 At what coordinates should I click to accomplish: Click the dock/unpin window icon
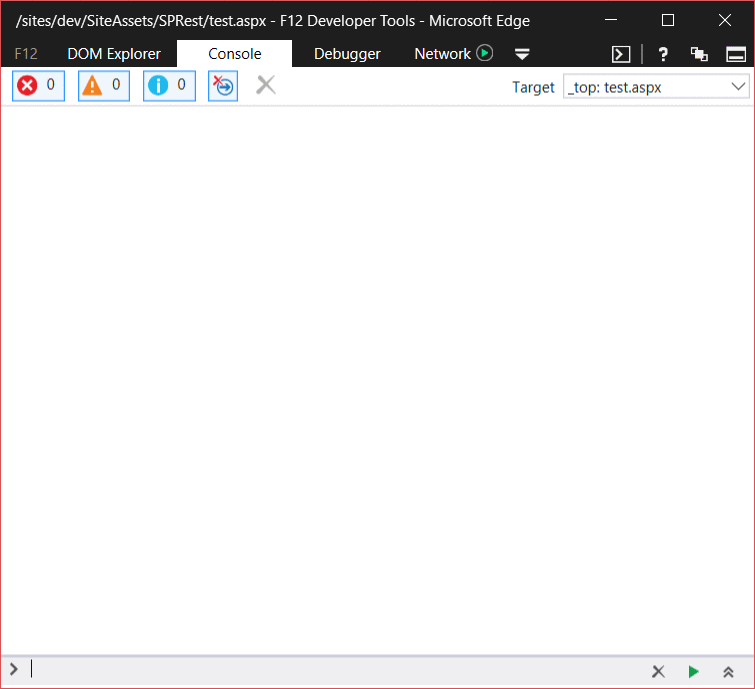(x=736, y=54)
